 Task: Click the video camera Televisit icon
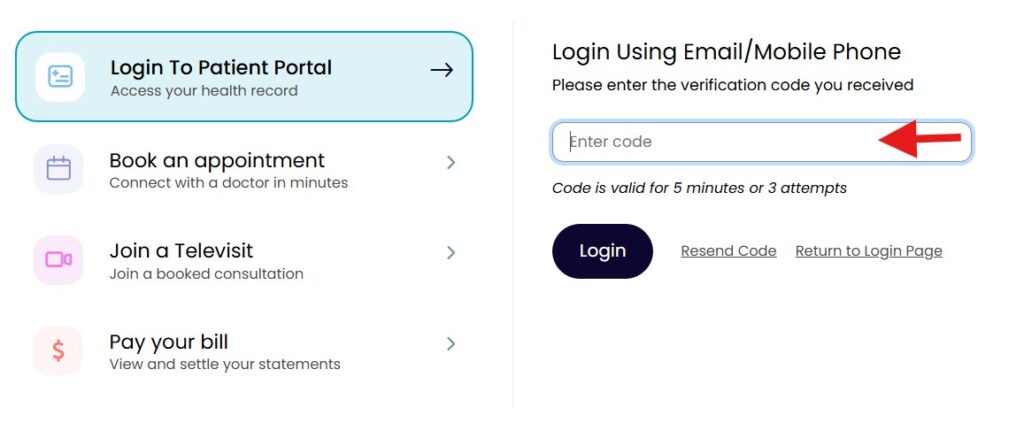pyautogui.click(x=59, y=259)
